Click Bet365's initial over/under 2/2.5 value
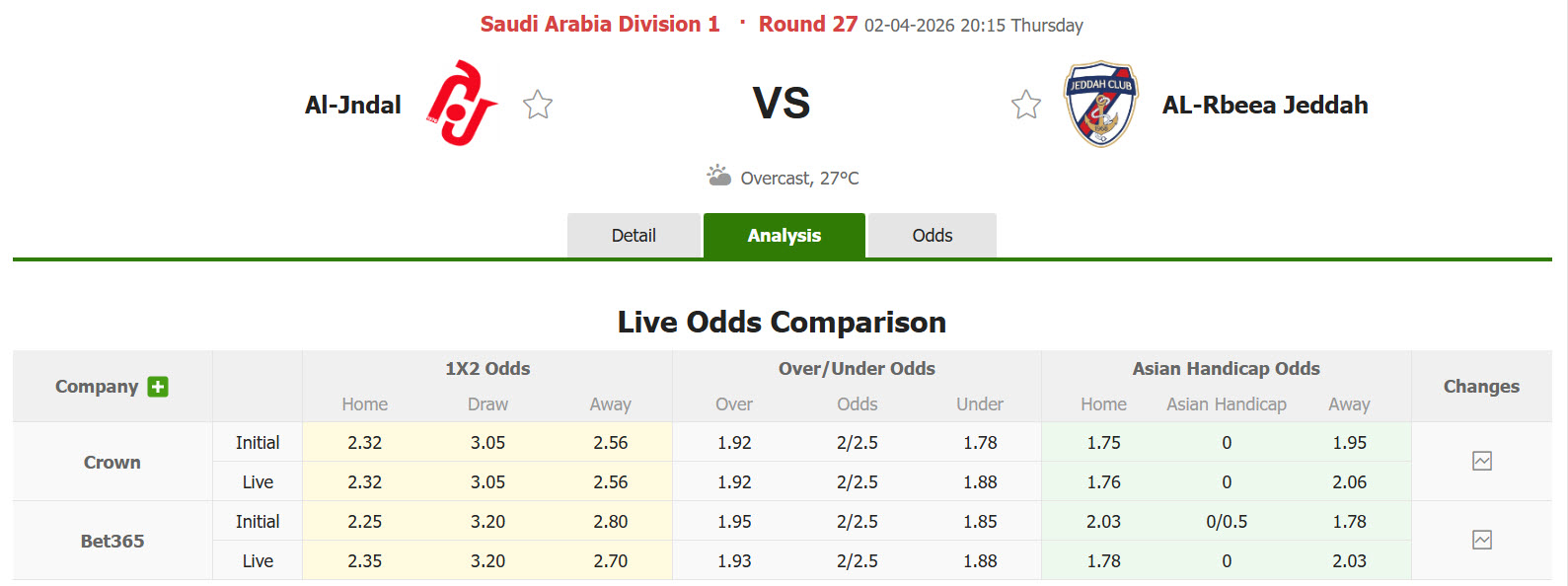Image resolution: width=1568 pixels, height=586 pixels. pyautogui.click(x=857, y=521)
